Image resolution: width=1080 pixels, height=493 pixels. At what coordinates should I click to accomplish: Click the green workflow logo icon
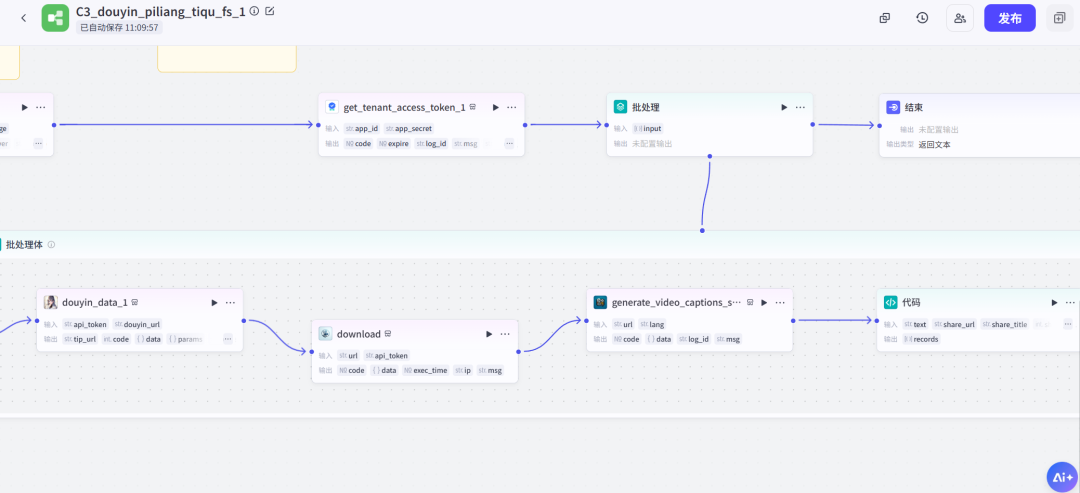(x=55, y=18)
